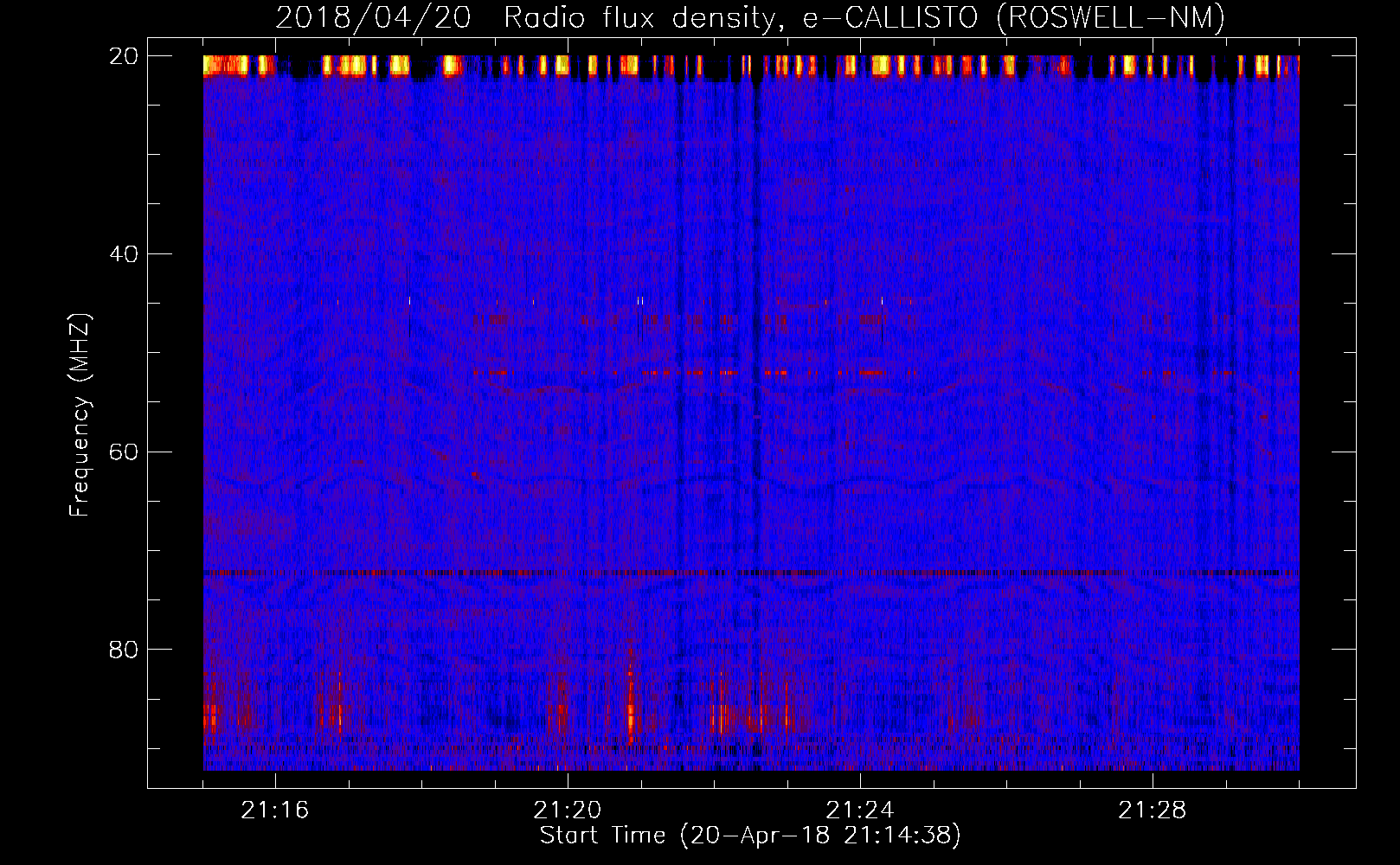Click the "Start Time" x-axis label text
1400x865 pixels.
point(602,835)
